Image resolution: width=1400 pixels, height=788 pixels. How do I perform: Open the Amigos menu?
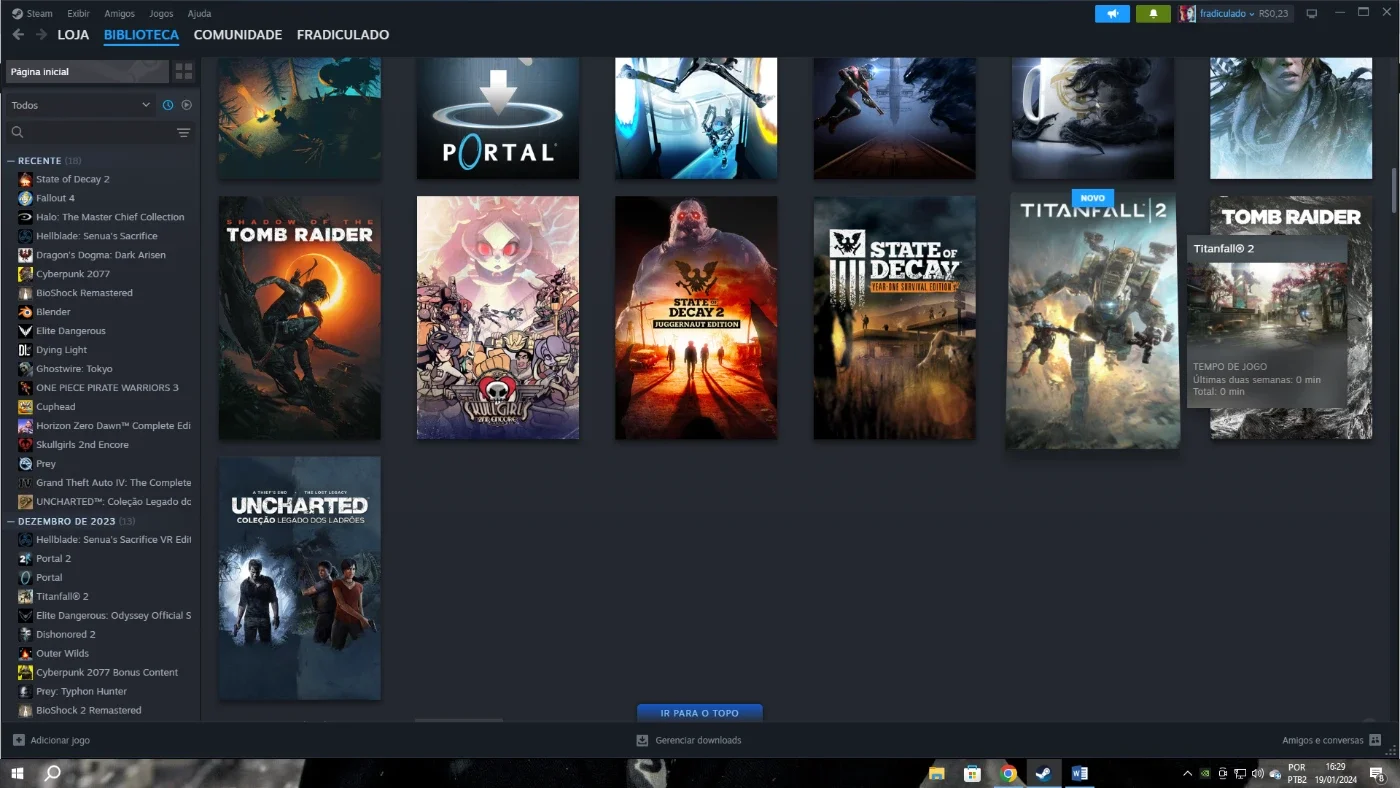pyautogui.click(x=119, y=14)
